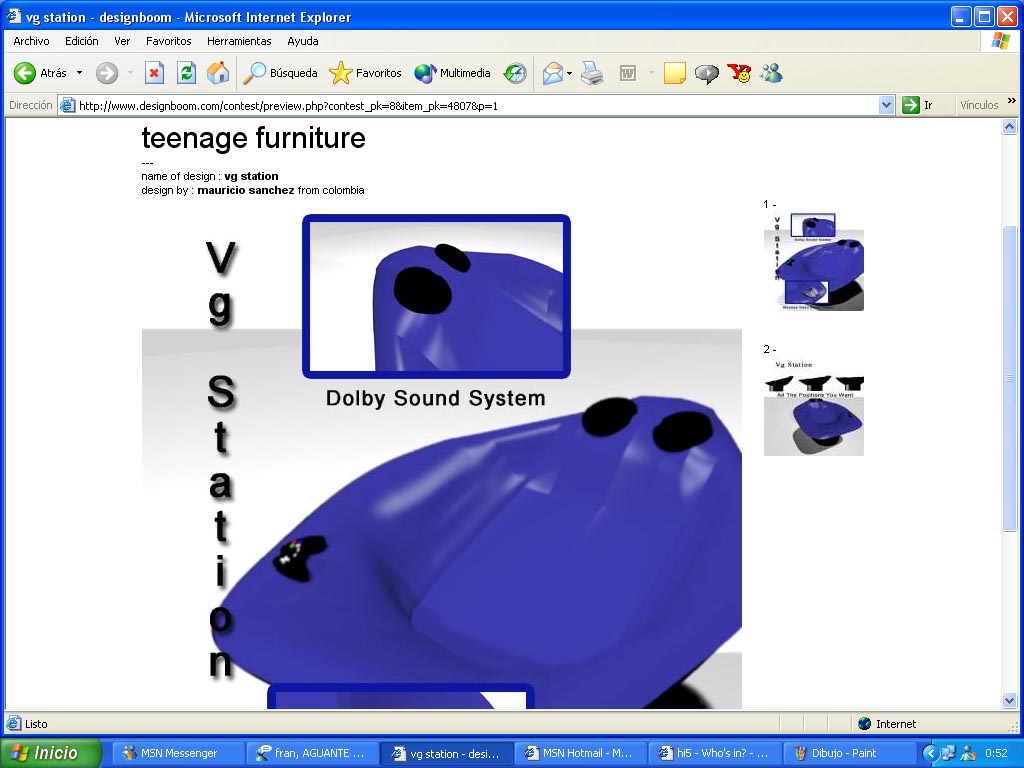This screenshot has width=1024, height=768.
Task: Open the Herramientas menu
Action: pyautogui.click(x=239, y=41)
